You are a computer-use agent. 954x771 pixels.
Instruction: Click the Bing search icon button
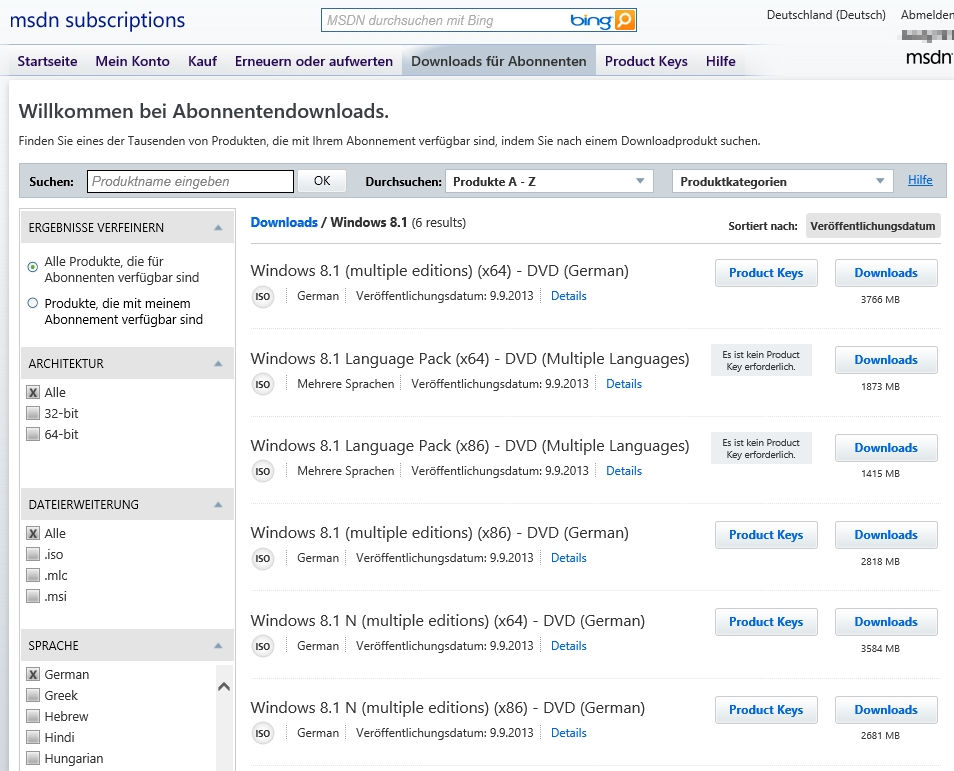625,20
